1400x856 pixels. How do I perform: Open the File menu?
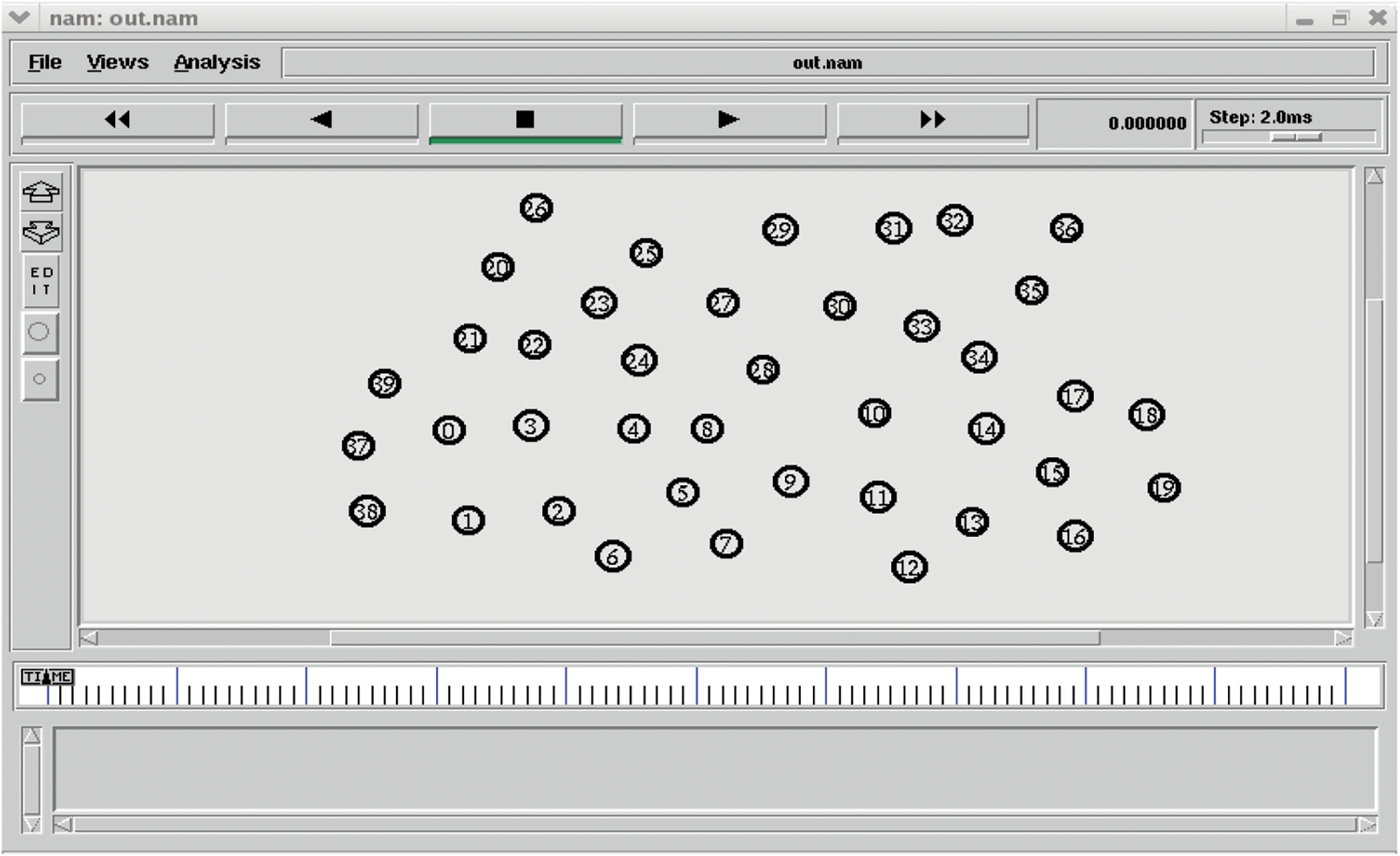(x=44, y=63)
